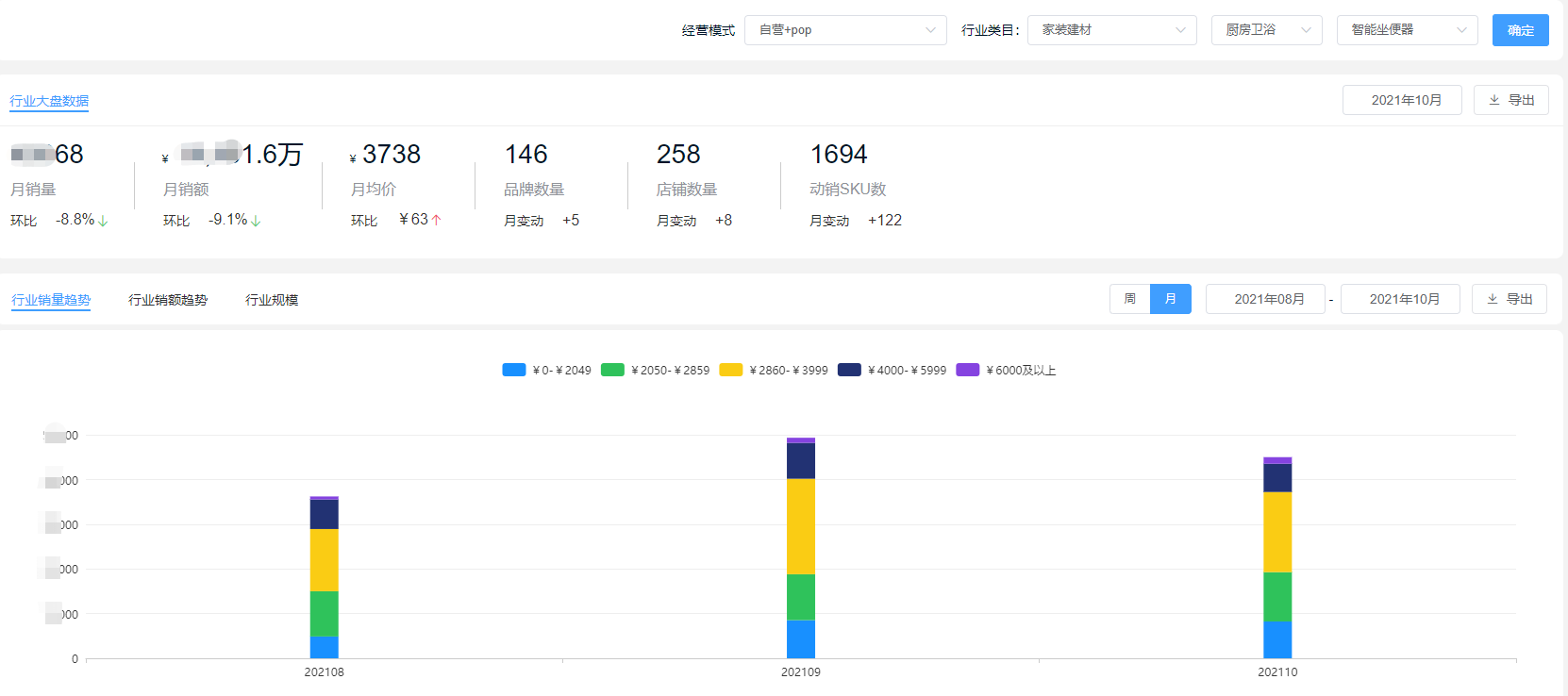Image resolution: width=1568 pixels, height=696 pixels.
Task: Open the 2021年08月 start date field
Action: [1265, 299]
